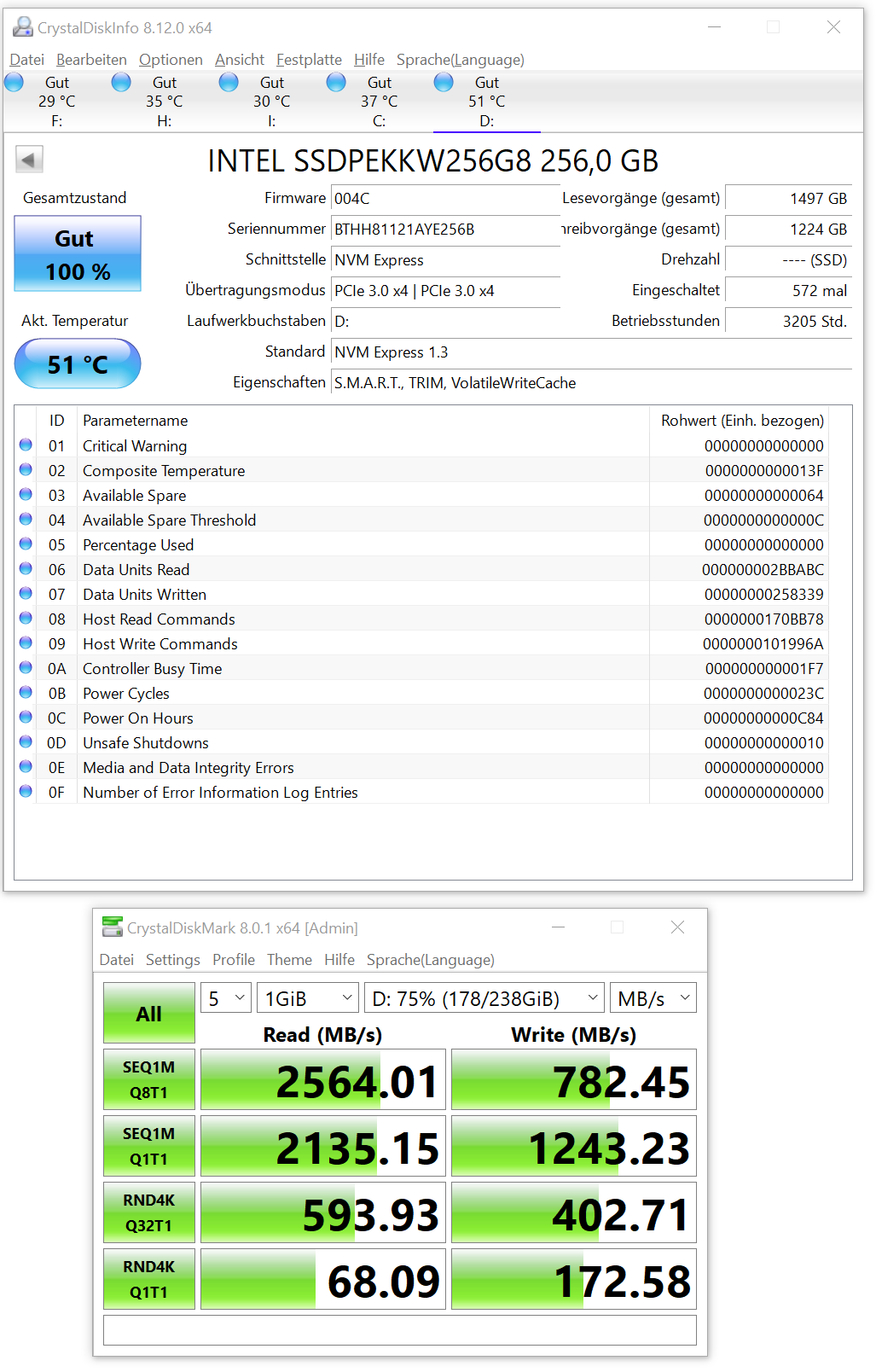Open Festplatte menu in CrystalDiskInfo
Viewport: 876px width, 1372px height.
pos(309,60)
